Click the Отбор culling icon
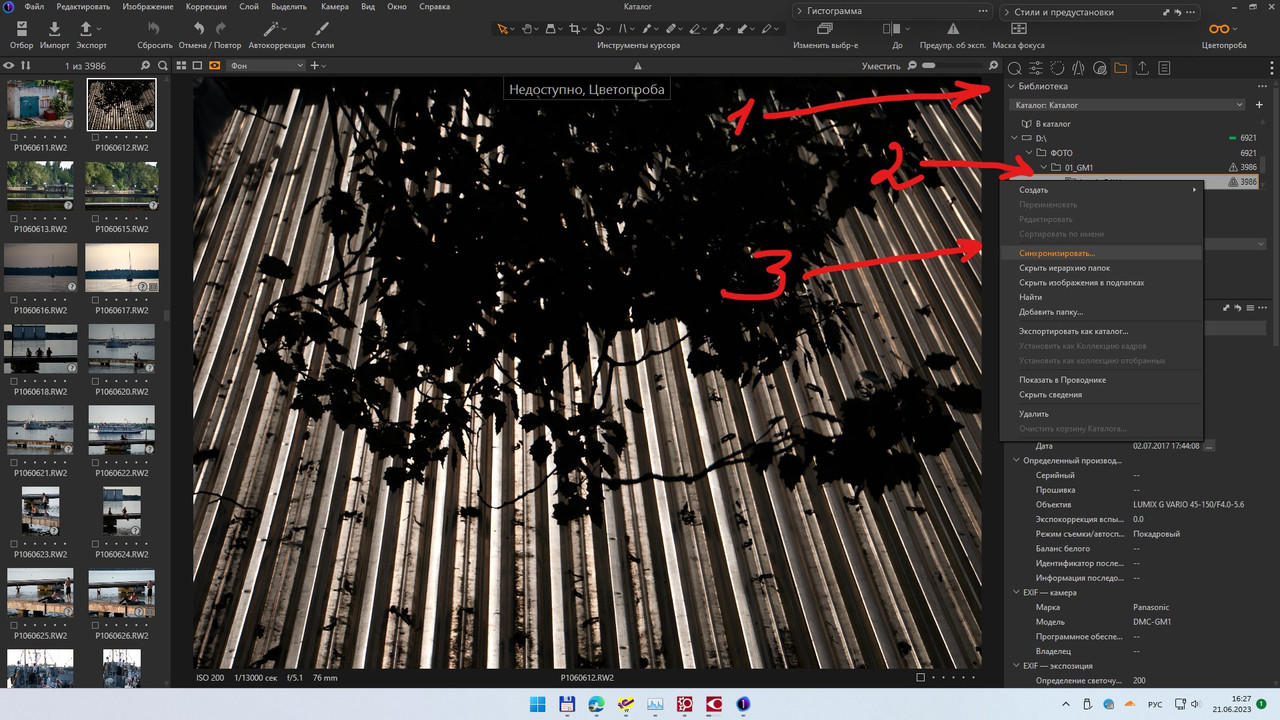Image resolution: width=1280 pixels, height=720 pixels. 21,29
